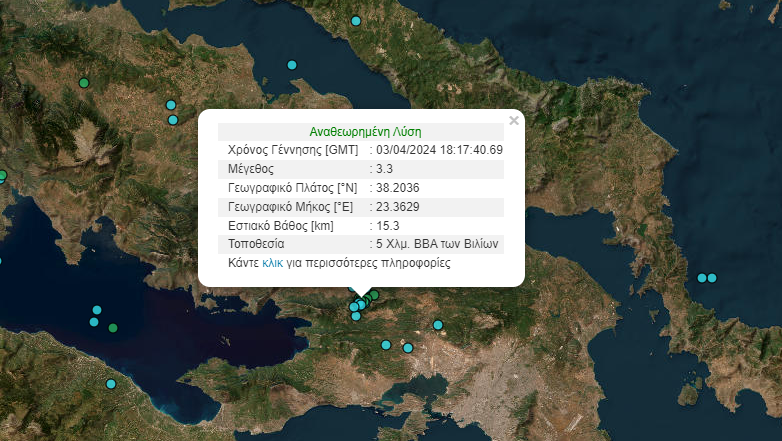Click the 'Εστιακό Βάθος [km]' label
This screenshot has width=782, height=441.
(x=280, y=225)
